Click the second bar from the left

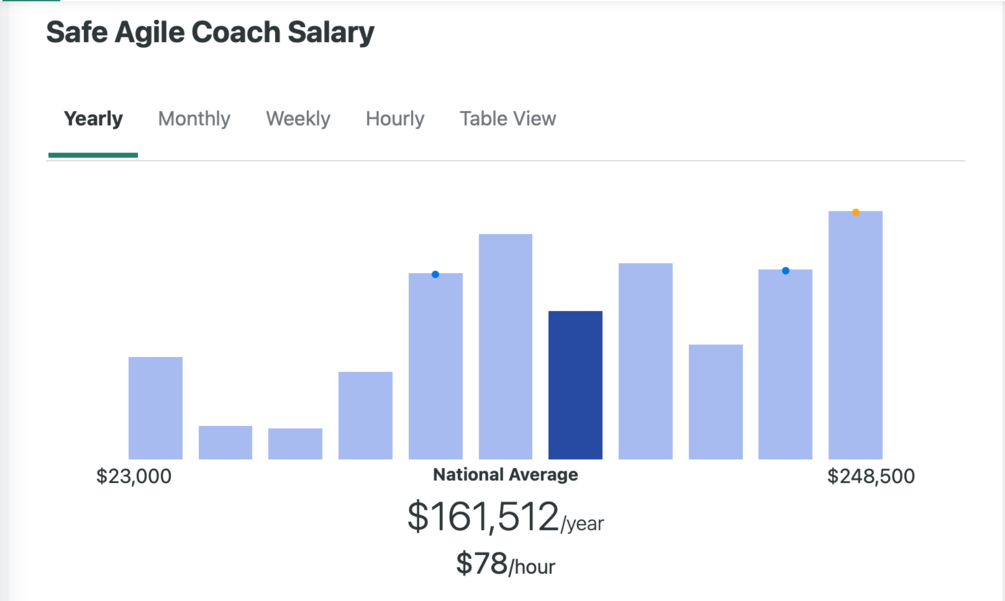tap(225, 442)
